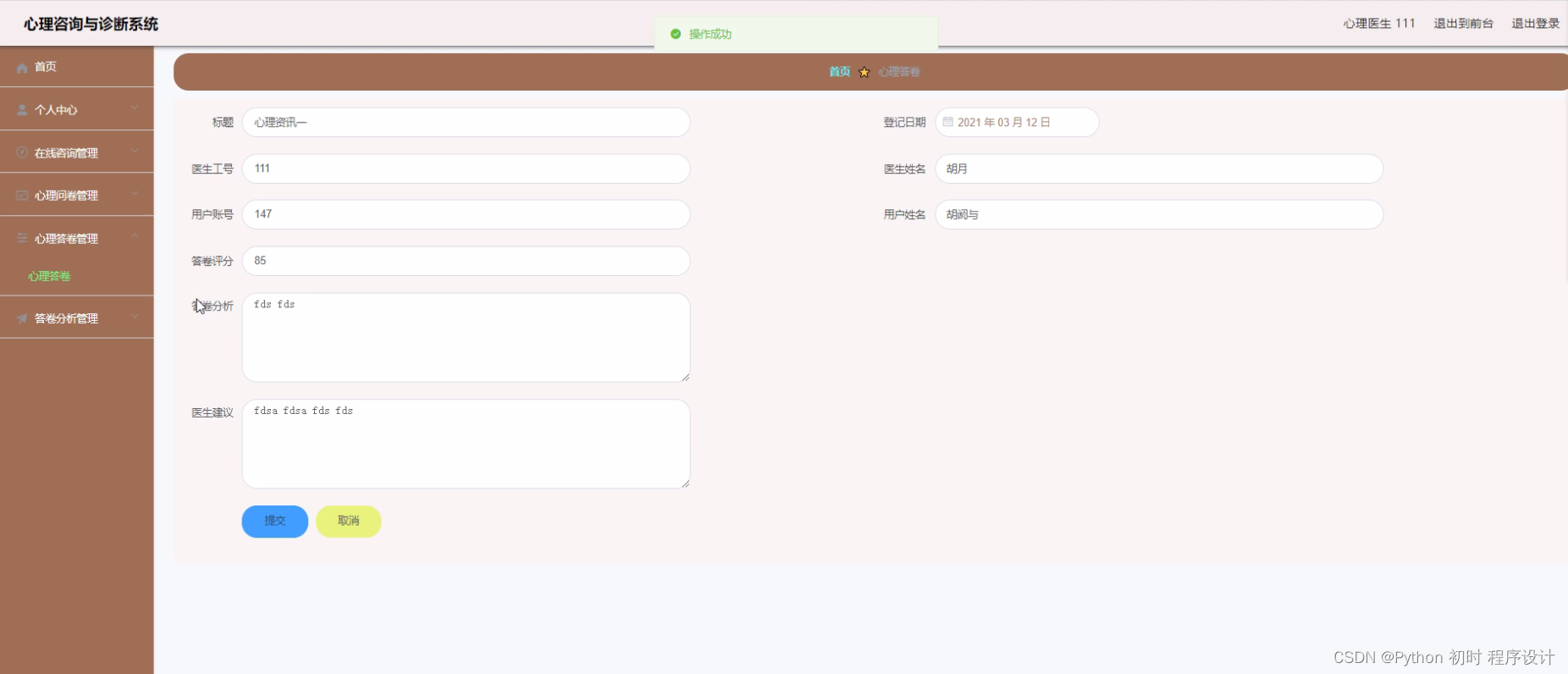This screenshot has height=674, width=1568.
Task: Open the 个人中心 sidebar menu
Action: point(77,109)
